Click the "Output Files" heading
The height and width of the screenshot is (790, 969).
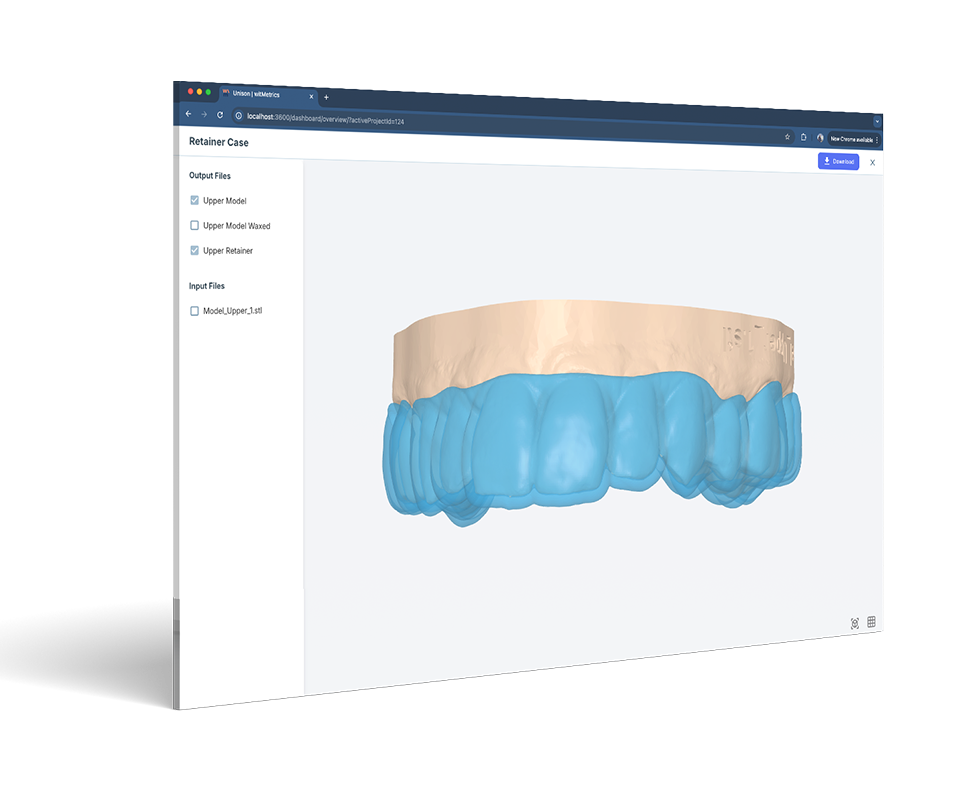tap(209, 176)
